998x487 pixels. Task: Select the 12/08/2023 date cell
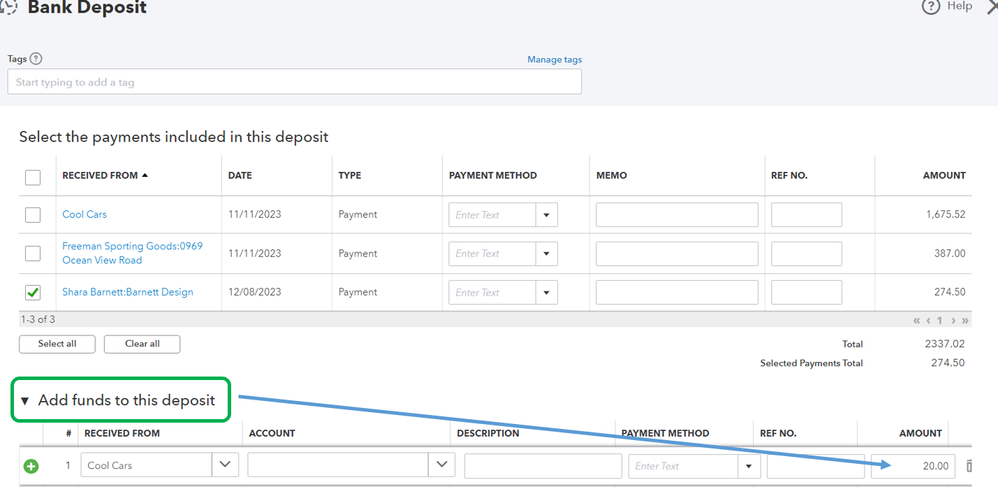[x=255, y=292]
